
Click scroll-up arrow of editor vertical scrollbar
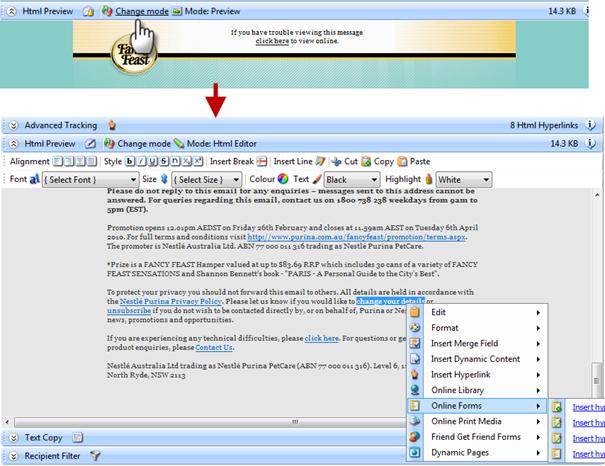pos(597,196)
